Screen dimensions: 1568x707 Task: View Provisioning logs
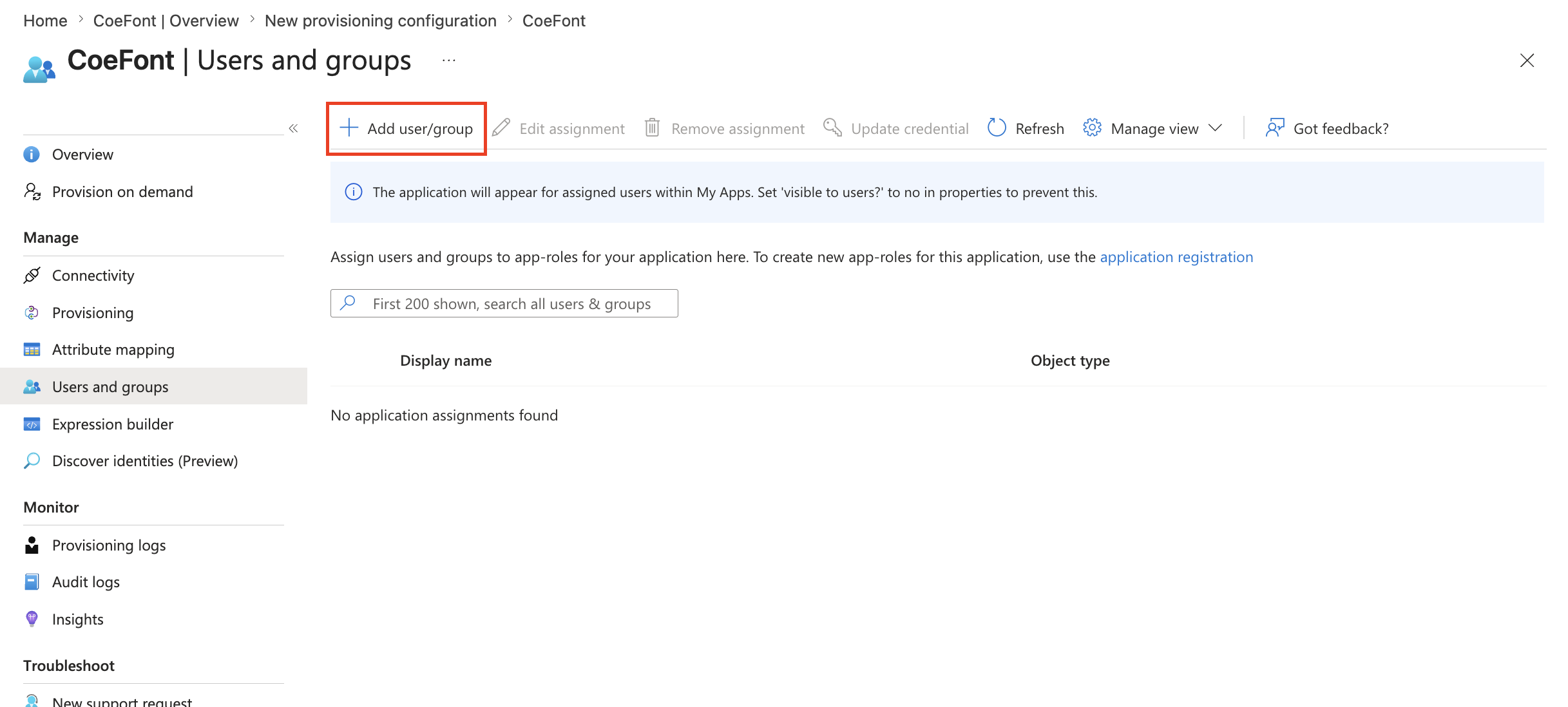[153, 545]
